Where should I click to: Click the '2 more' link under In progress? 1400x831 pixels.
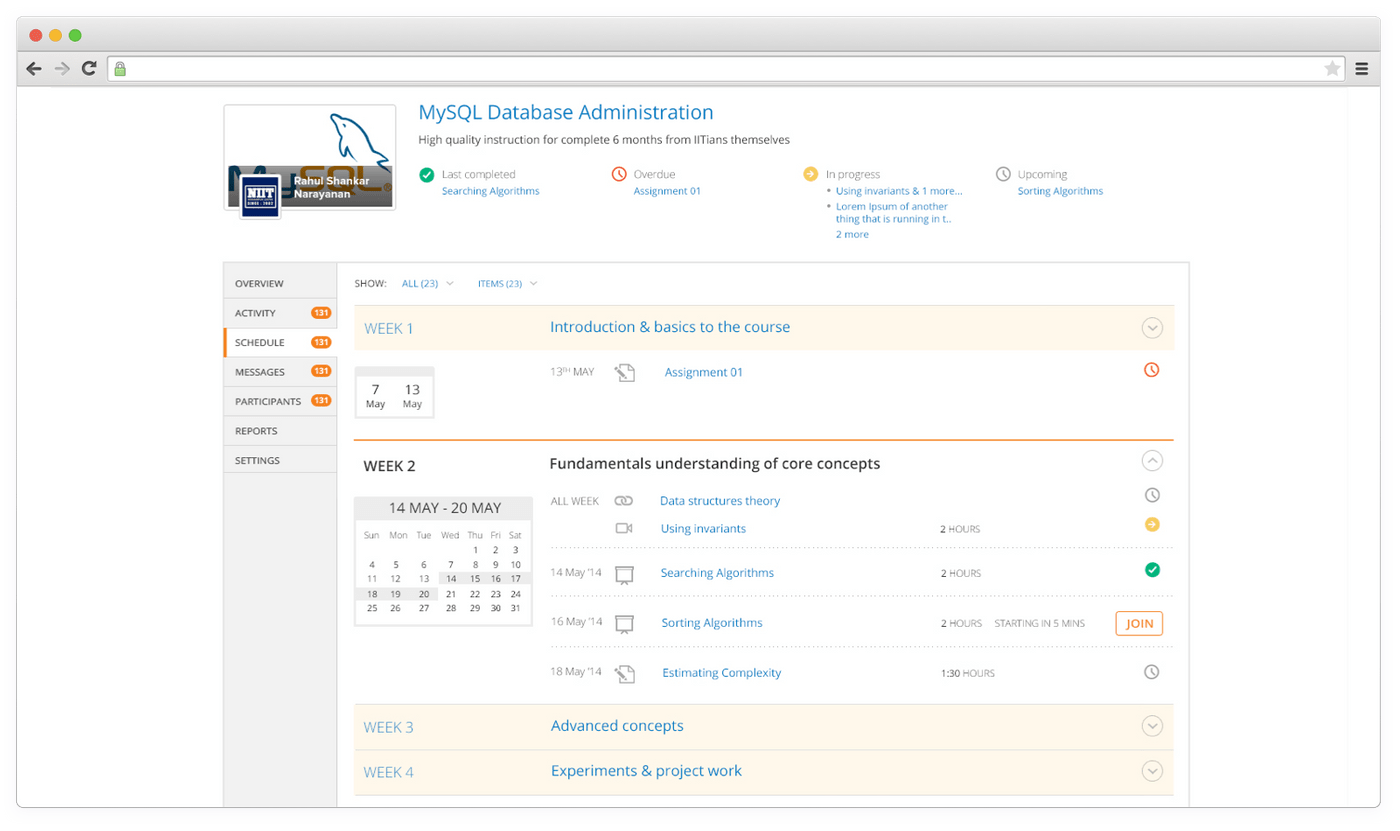point(852,235)
